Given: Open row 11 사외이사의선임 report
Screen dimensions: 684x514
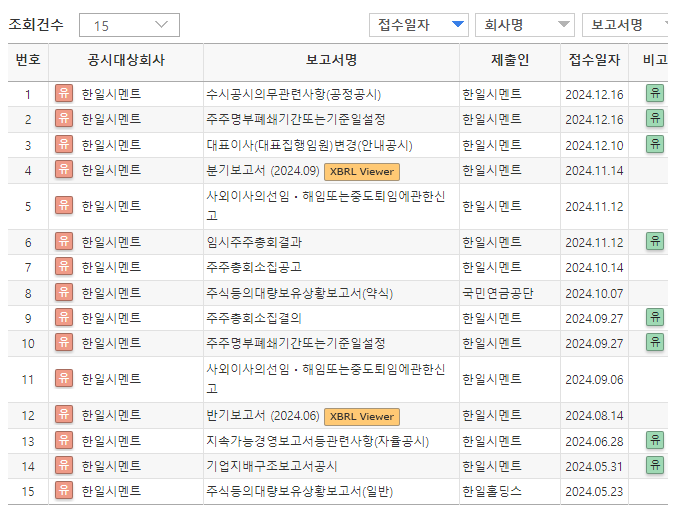Looking at the screenshot, I should (325, 379).
